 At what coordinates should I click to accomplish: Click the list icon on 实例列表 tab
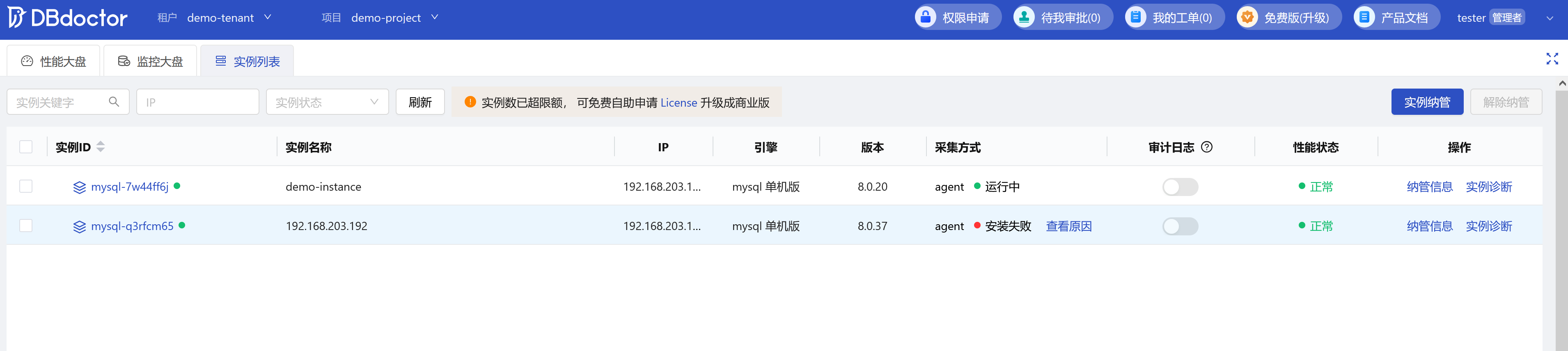[220, 61]
